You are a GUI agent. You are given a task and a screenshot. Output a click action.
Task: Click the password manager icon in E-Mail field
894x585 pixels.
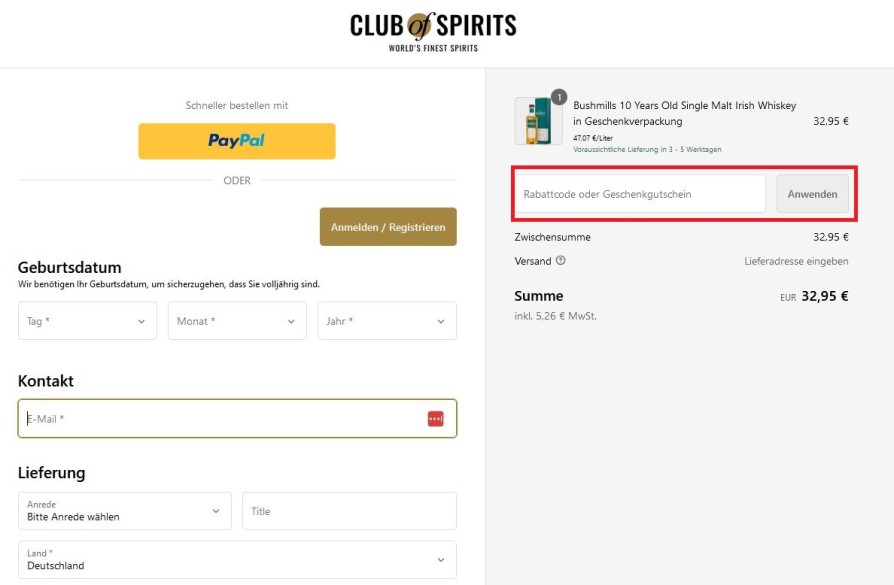435,419
